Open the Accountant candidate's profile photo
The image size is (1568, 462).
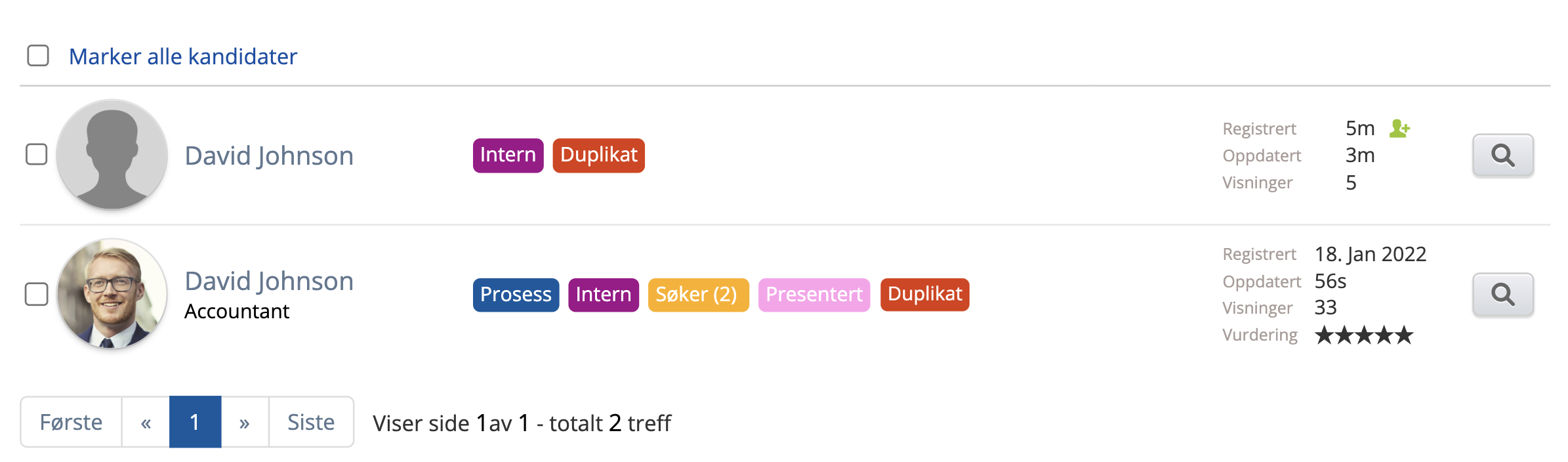[x=112, y=294]
